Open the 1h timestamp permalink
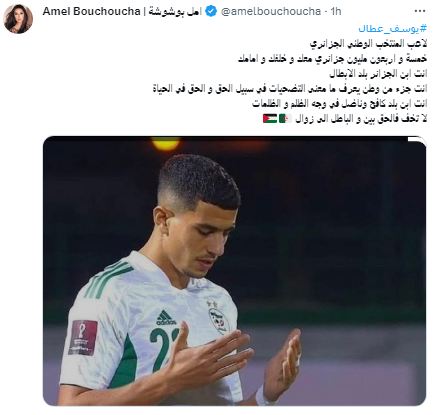This screenshot has height=415, width=433. [336, 12]
